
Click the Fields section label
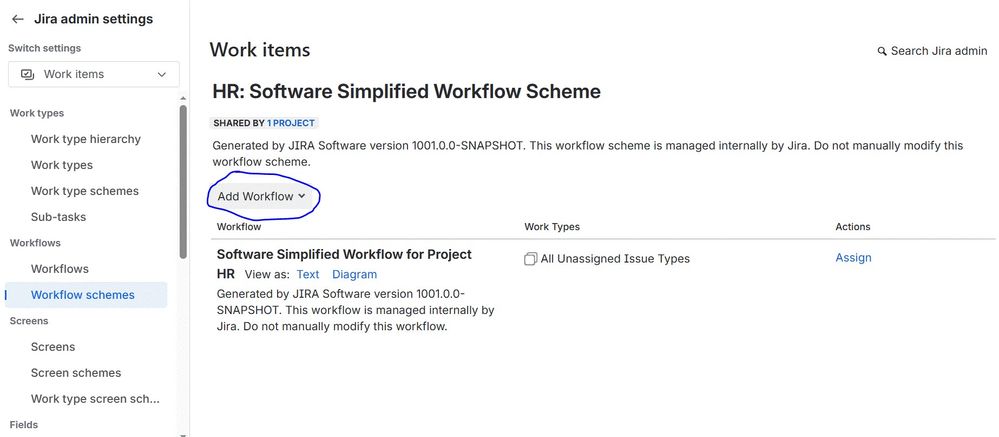pyautogui.click(x=24, y=425)
